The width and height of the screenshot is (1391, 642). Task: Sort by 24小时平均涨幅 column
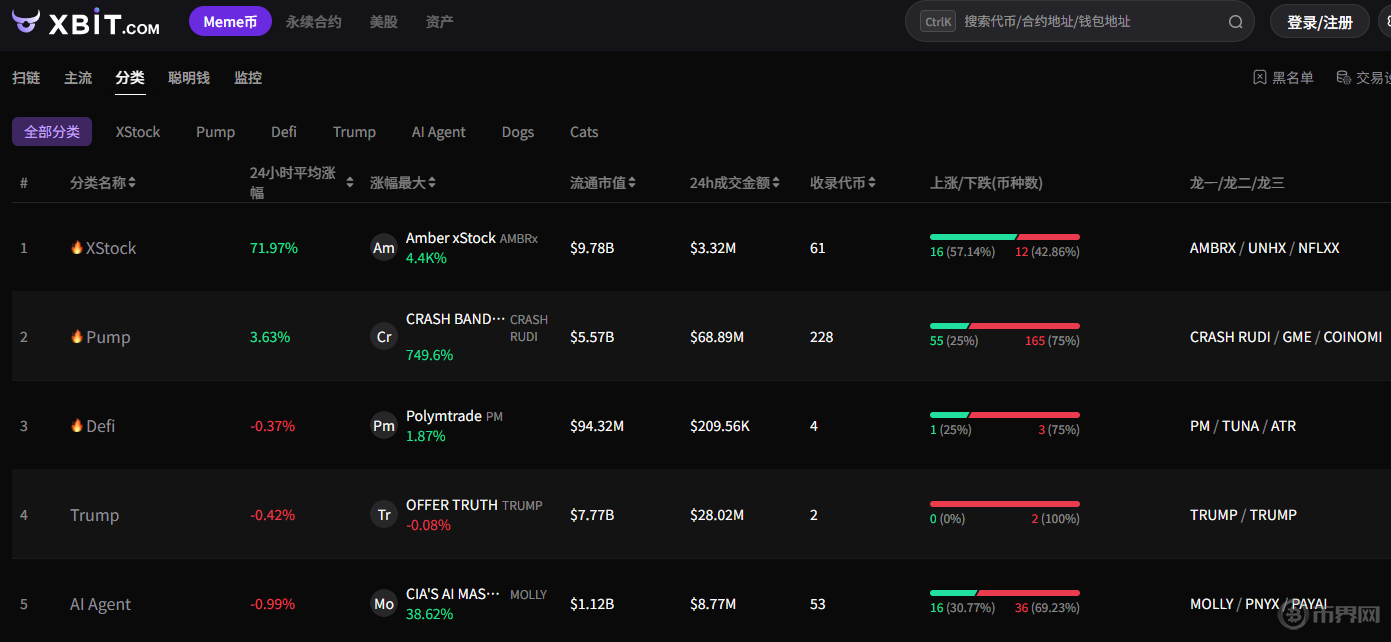click(x=300, y=183)
